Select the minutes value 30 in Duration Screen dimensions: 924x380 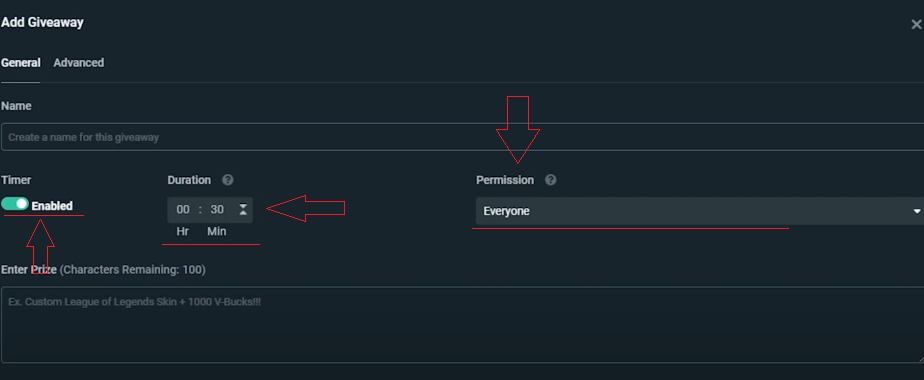click(217, 210)
